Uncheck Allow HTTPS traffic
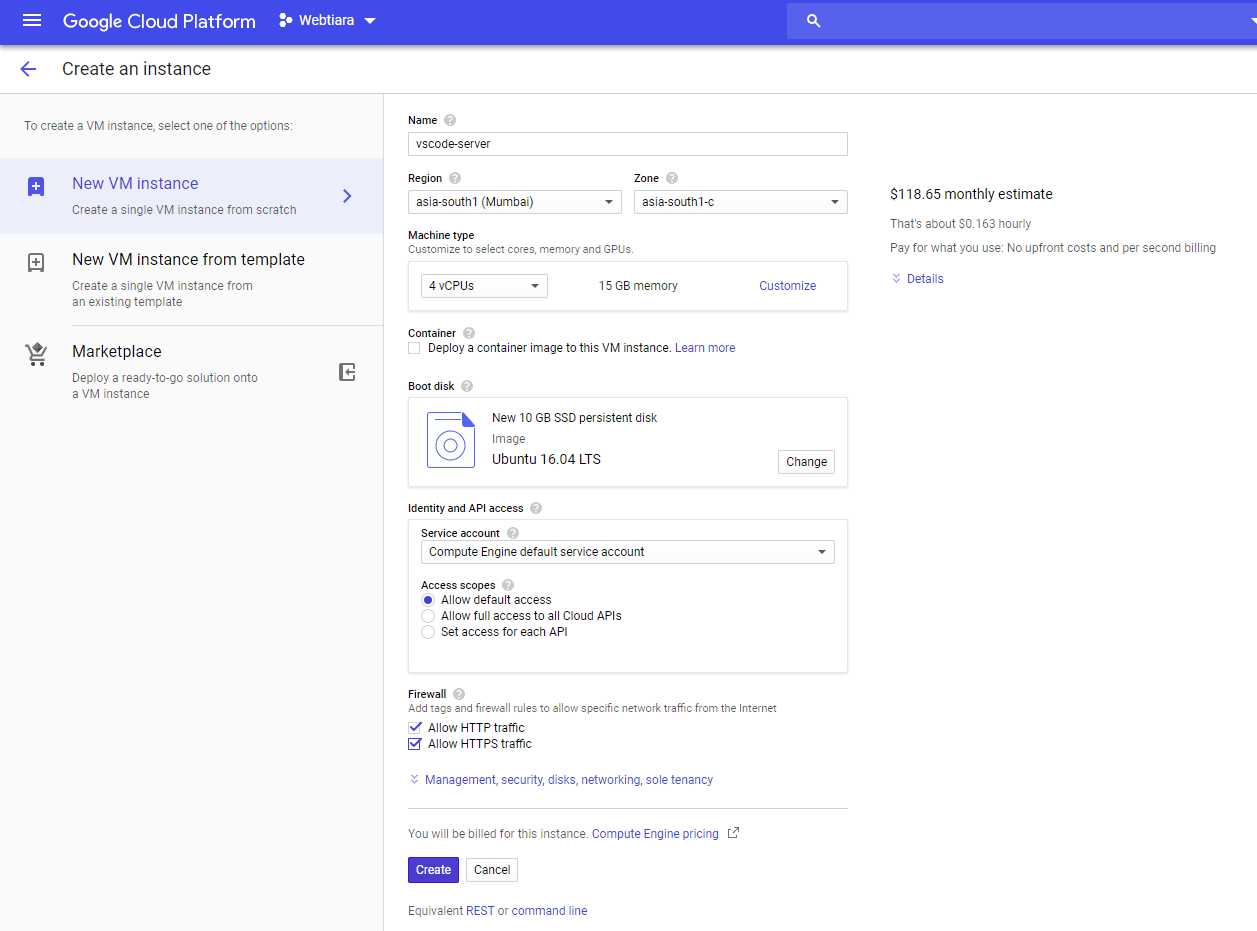 coord(414,744)
